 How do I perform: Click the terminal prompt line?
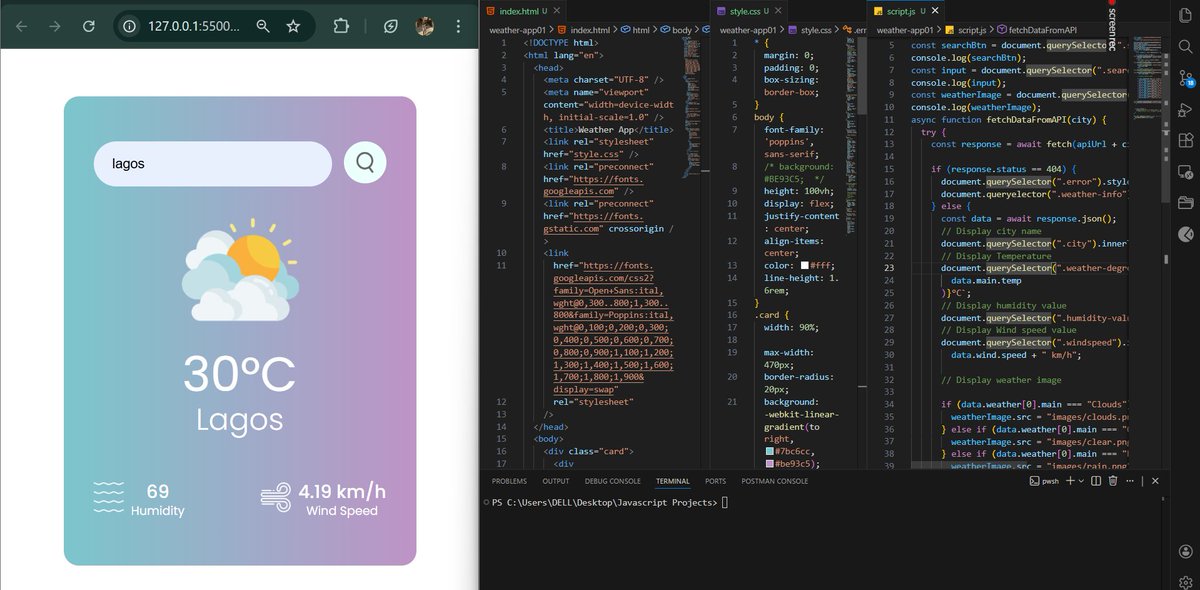[x=610, y=502]
